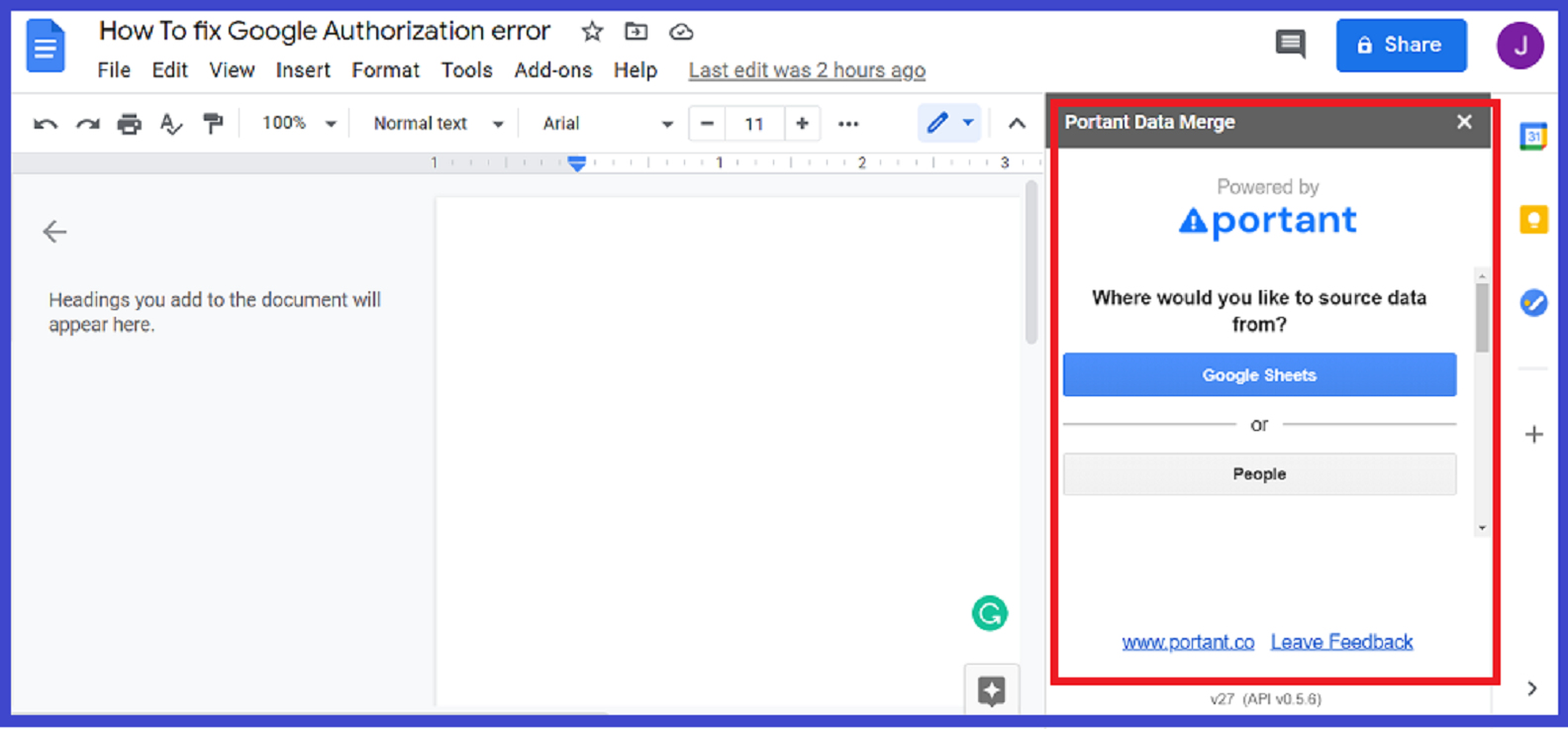Choose People as data source

click(1259, 474)
